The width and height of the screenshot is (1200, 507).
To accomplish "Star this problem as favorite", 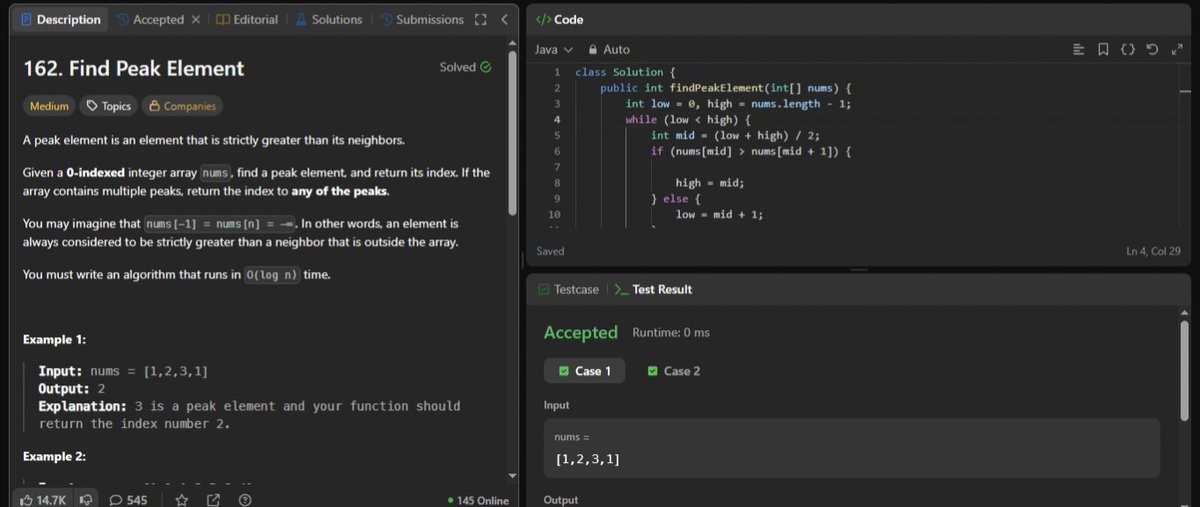I will point(181,499).
